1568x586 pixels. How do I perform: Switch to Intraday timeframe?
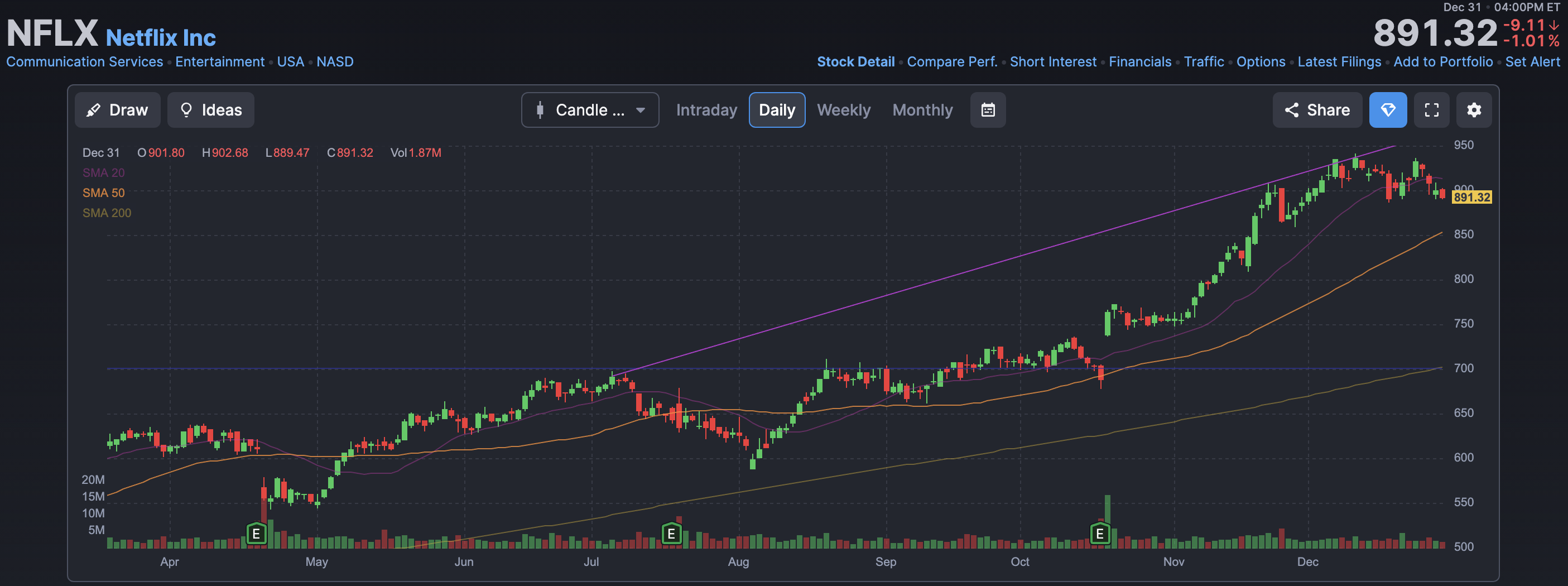[706, 110]
